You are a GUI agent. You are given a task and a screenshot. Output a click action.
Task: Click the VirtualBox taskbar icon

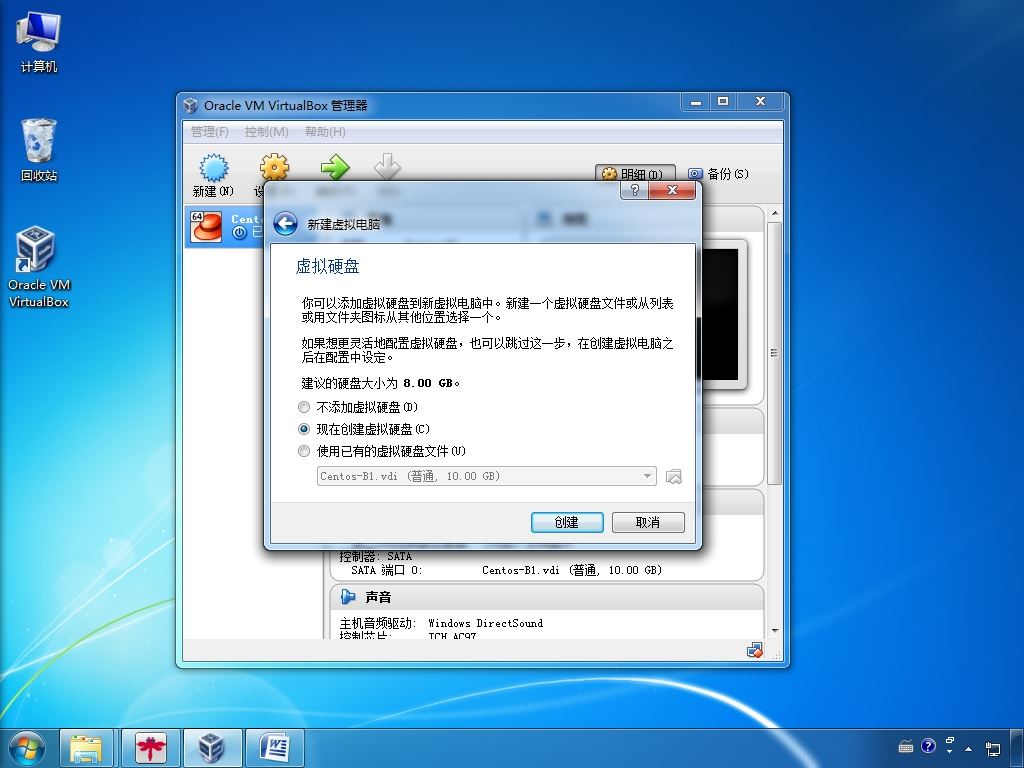(x=212, y=748)
